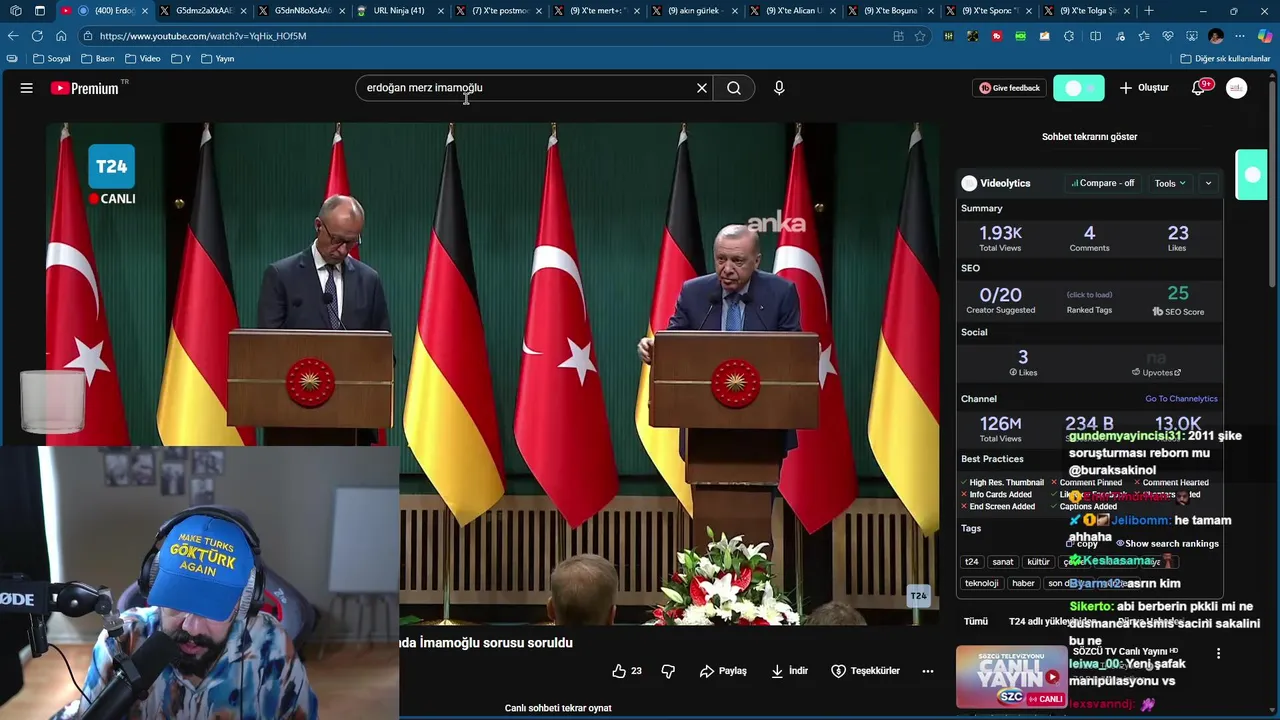This screenshot has width=1280, height=720.
Task: Click Sohbet tekrarını göster
Action: pyautogui.click(x=1089, y=137)
